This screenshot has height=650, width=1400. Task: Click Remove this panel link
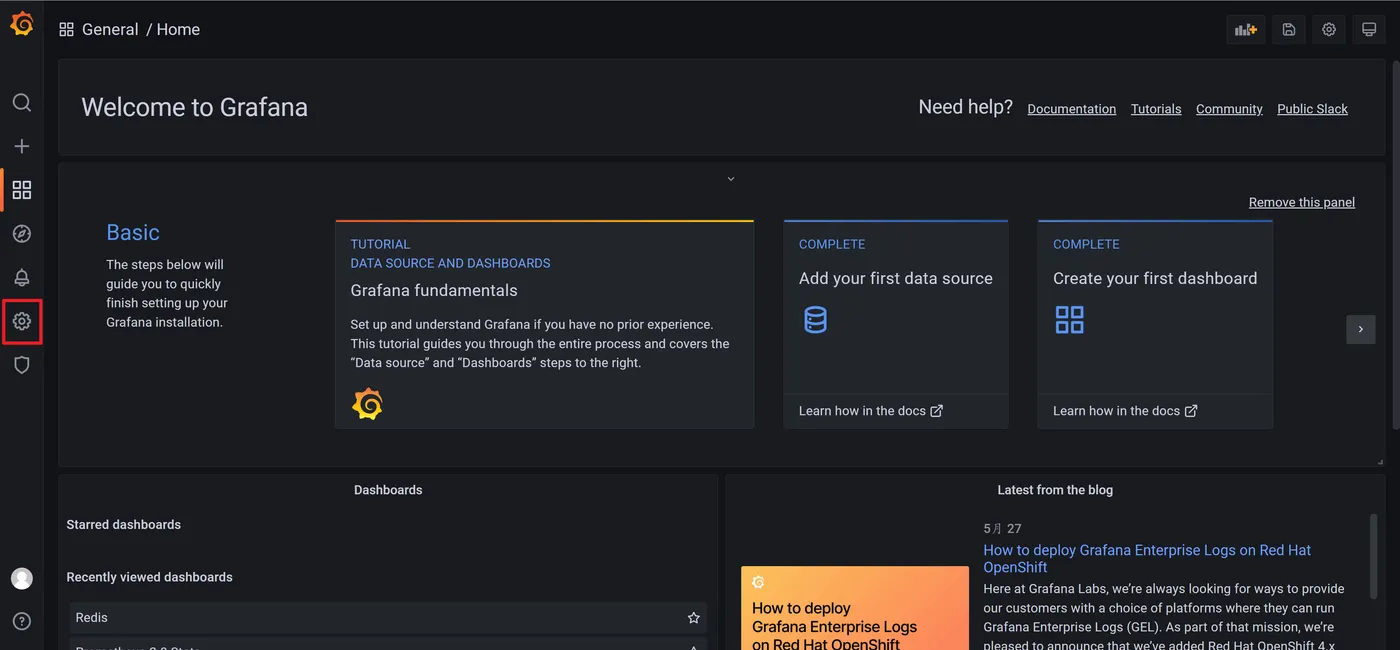click(1302, 202)
